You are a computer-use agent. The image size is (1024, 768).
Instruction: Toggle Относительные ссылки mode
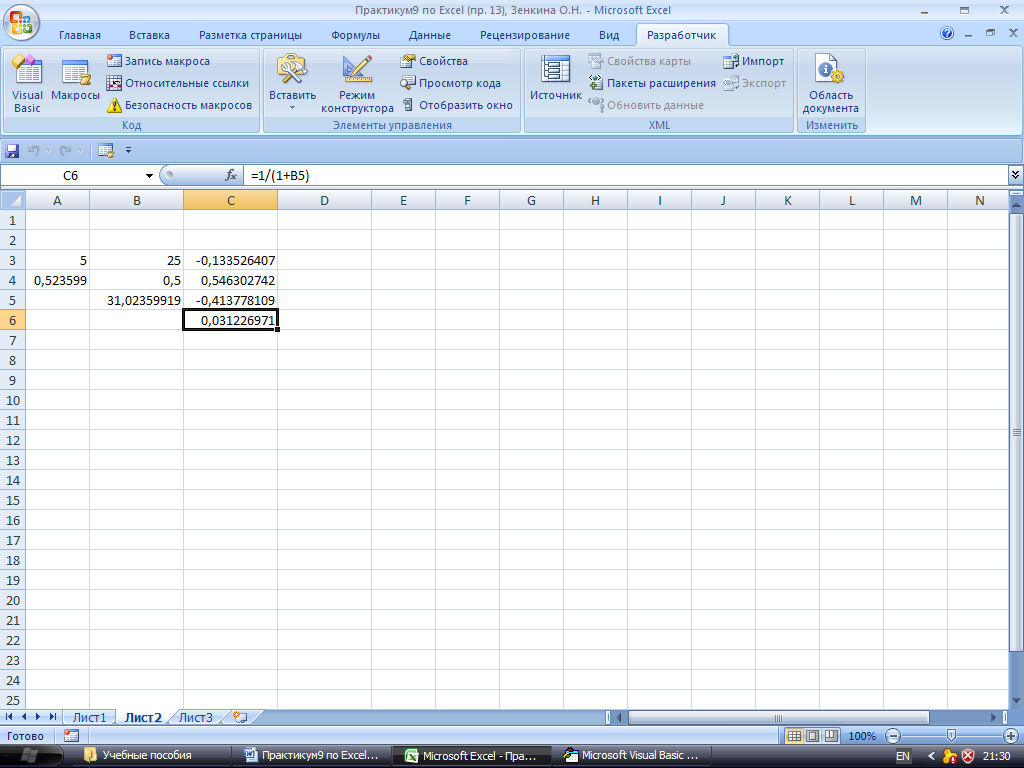click(178, 83)
